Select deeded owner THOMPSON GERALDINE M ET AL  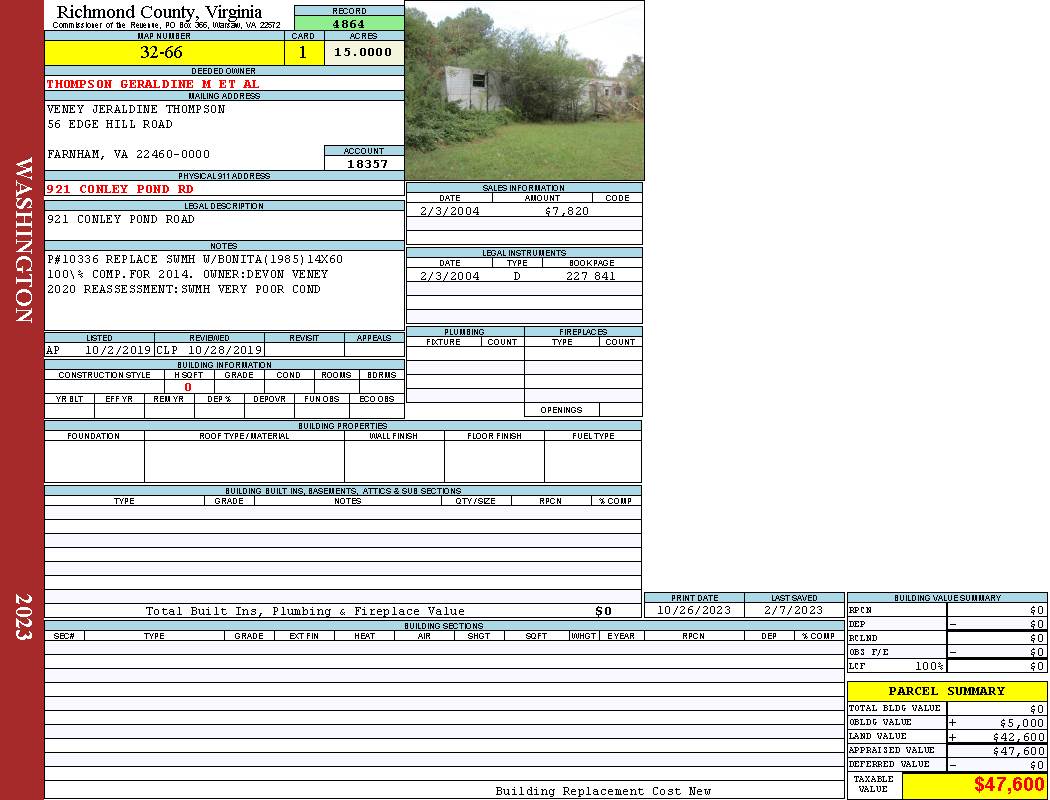153,84
